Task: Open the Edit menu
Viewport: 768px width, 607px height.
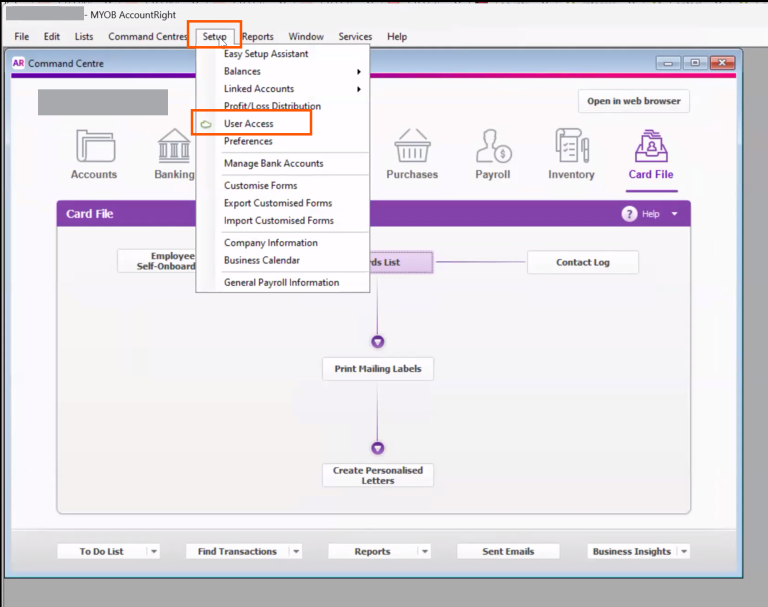Action: coord(51,37)
